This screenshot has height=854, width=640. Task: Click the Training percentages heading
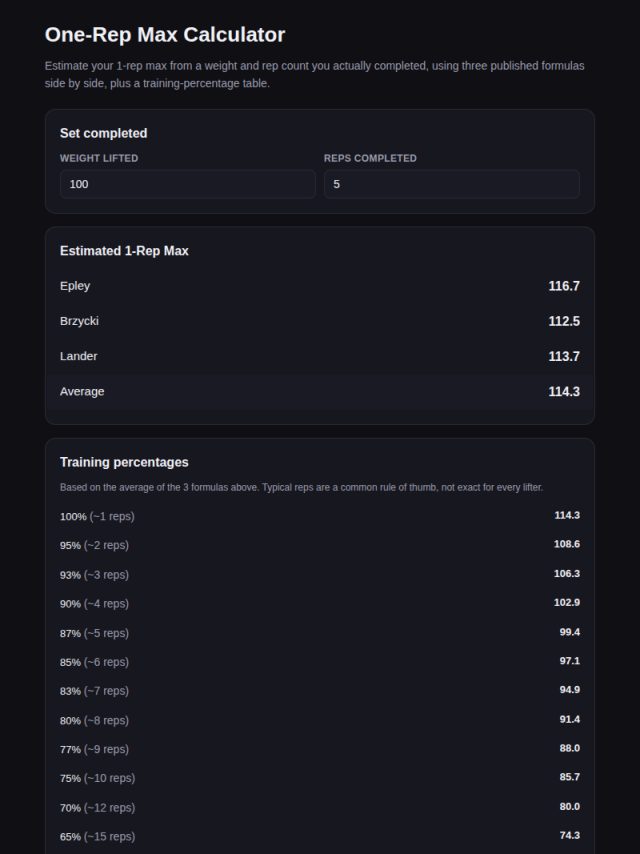click(x=124, y=462)
